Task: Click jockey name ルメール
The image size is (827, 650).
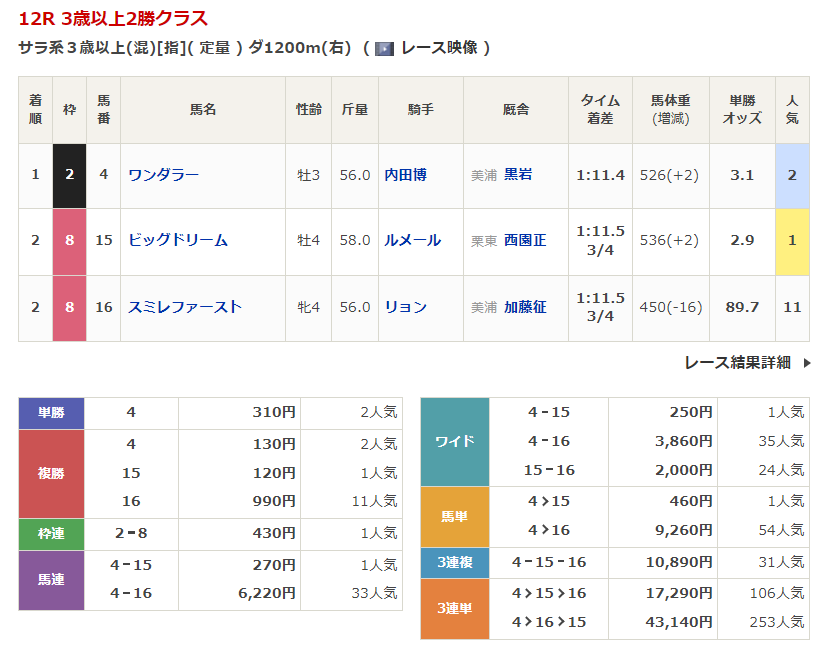Action: (412, 241)
